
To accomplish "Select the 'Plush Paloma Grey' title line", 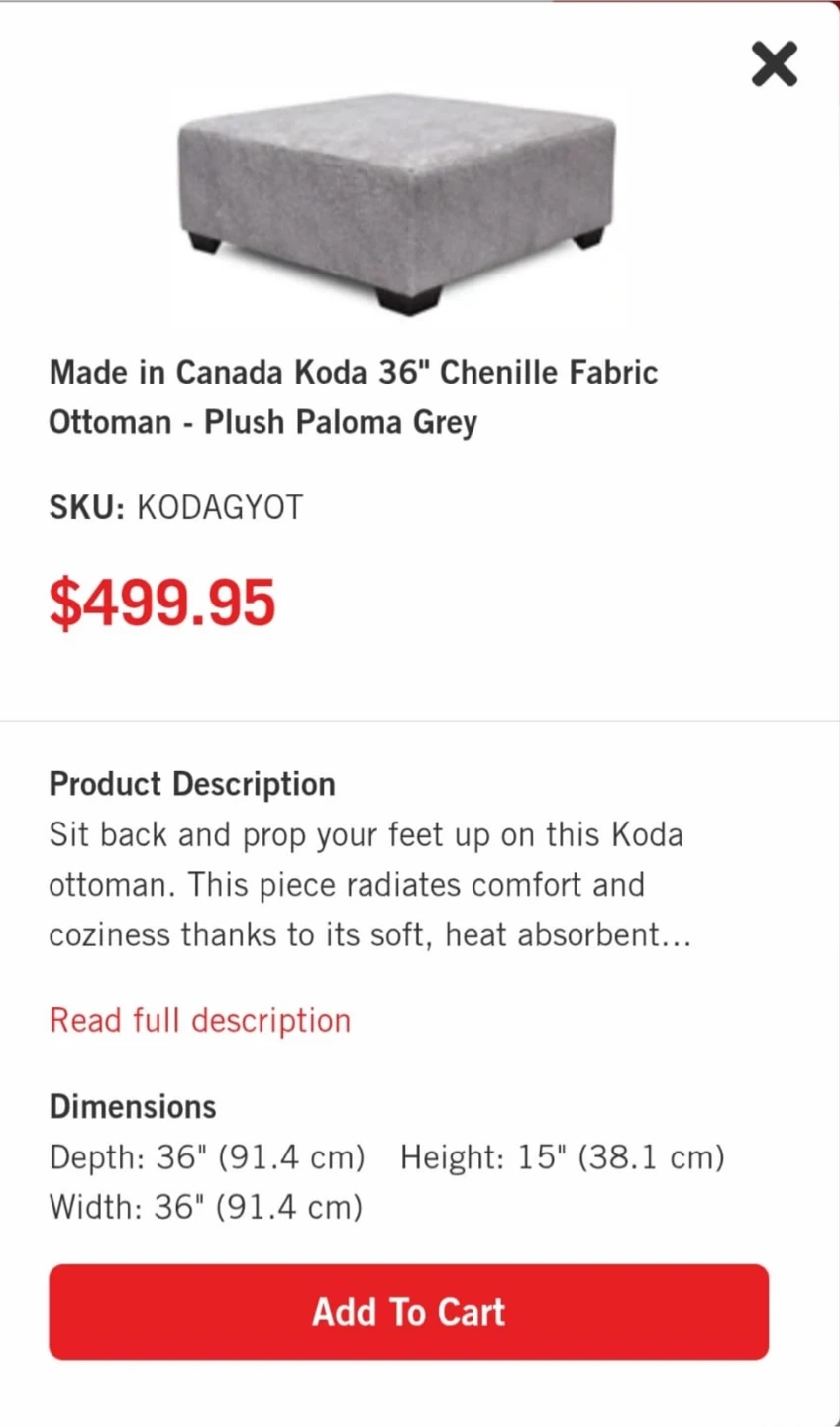I will [x=262, y=422].
